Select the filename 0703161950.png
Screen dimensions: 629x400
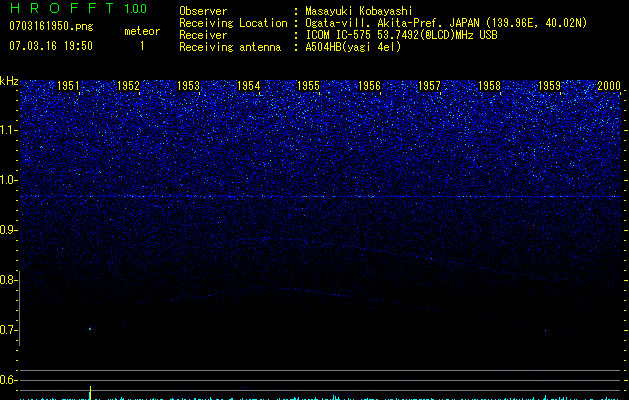tap(50, 27)
